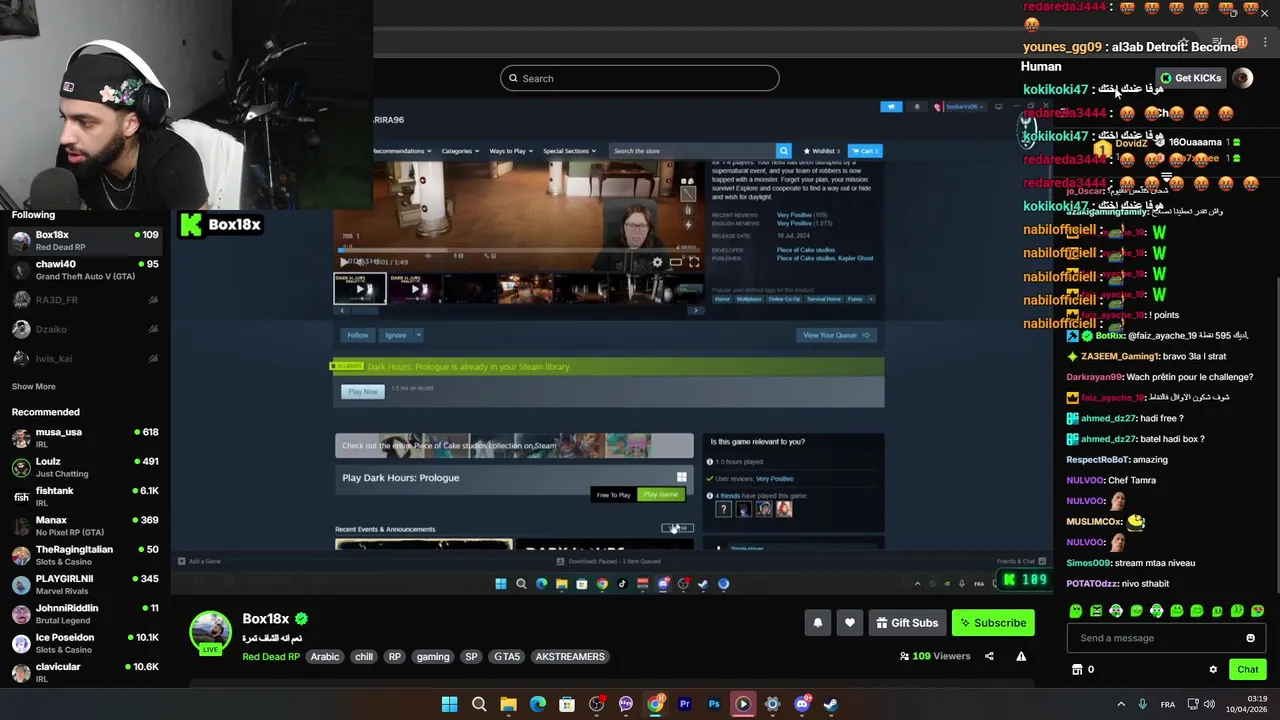Click the verified badge next to Box18x

click(301, 619)
